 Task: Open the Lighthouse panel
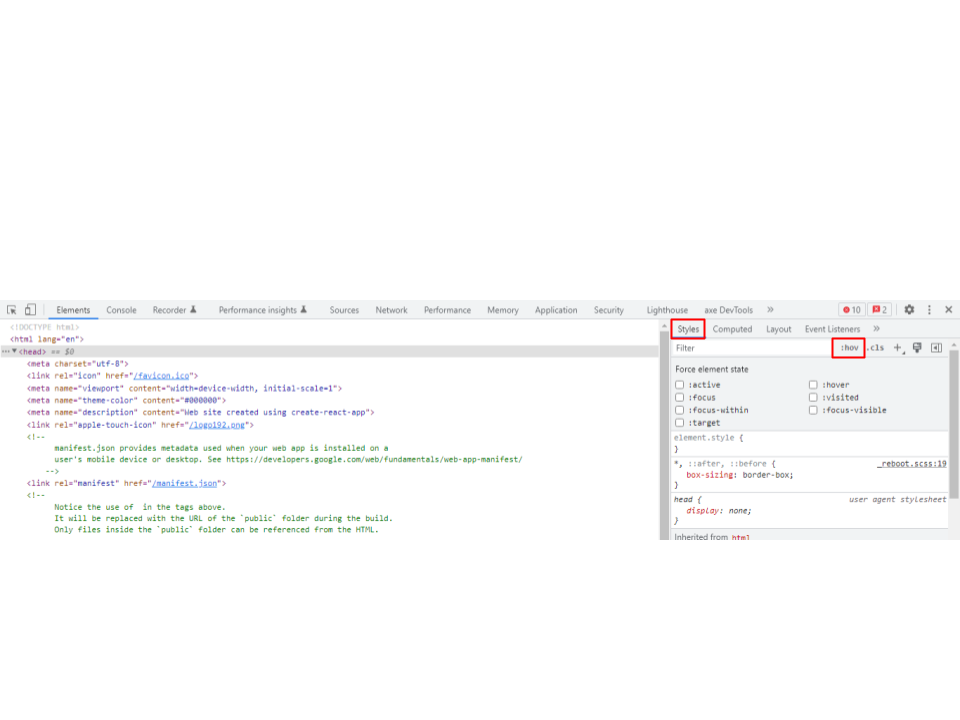[x=666, y=310]
